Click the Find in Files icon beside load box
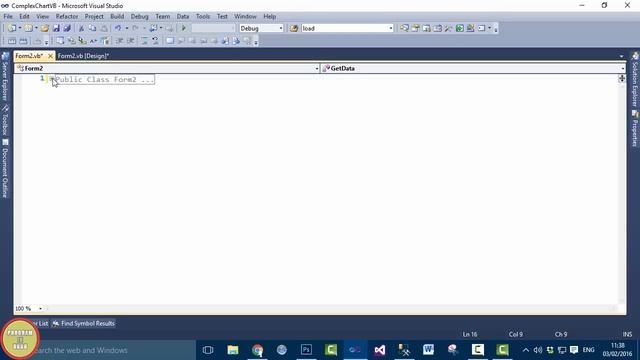The image size is (640, 360). pos(294,28)
